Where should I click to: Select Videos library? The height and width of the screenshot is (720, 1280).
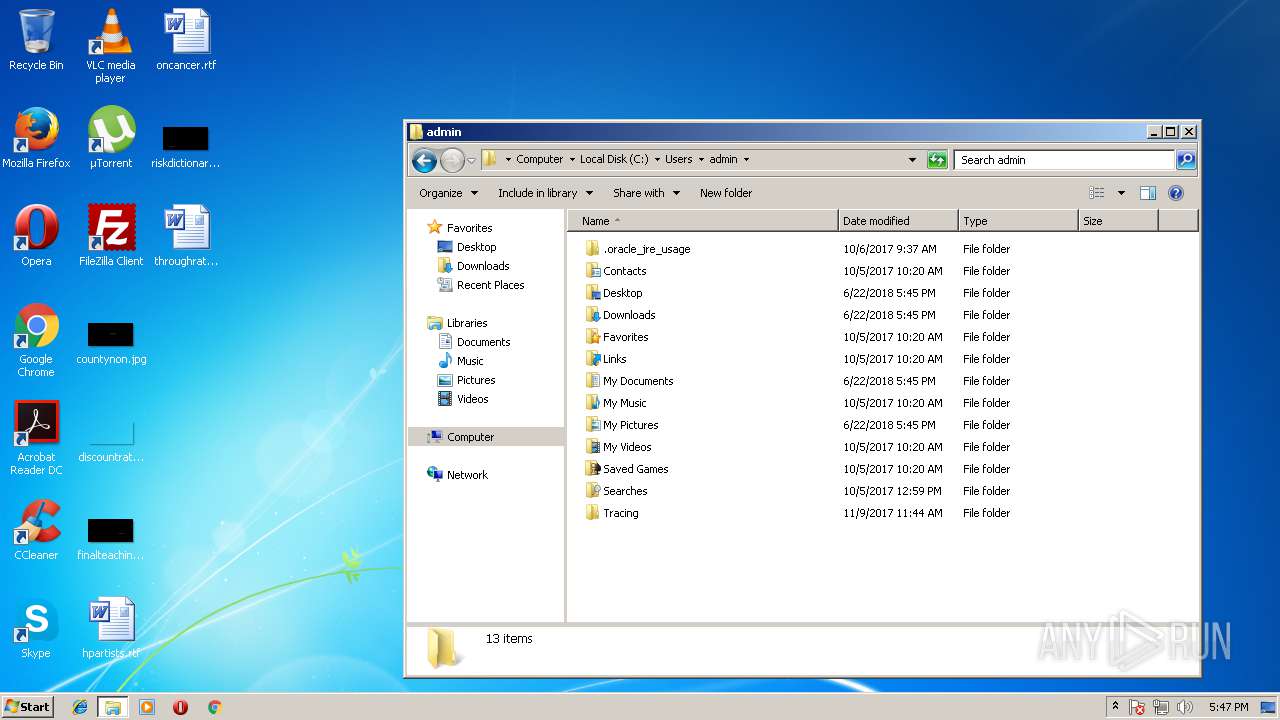pyautogui.click(x=472, y=399)
